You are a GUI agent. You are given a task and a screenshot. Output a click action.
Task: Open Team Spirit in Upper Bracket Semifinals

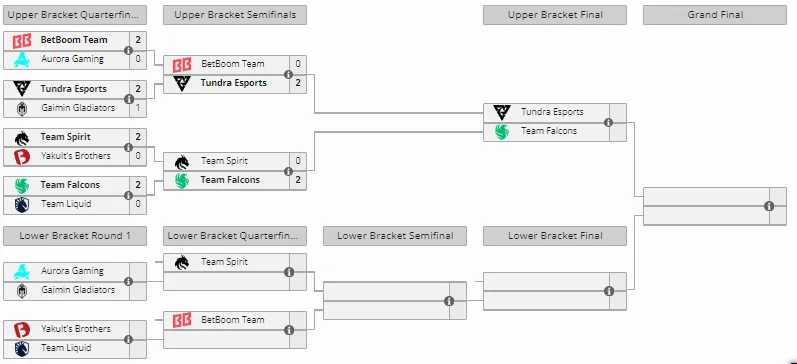pos(224,161)
